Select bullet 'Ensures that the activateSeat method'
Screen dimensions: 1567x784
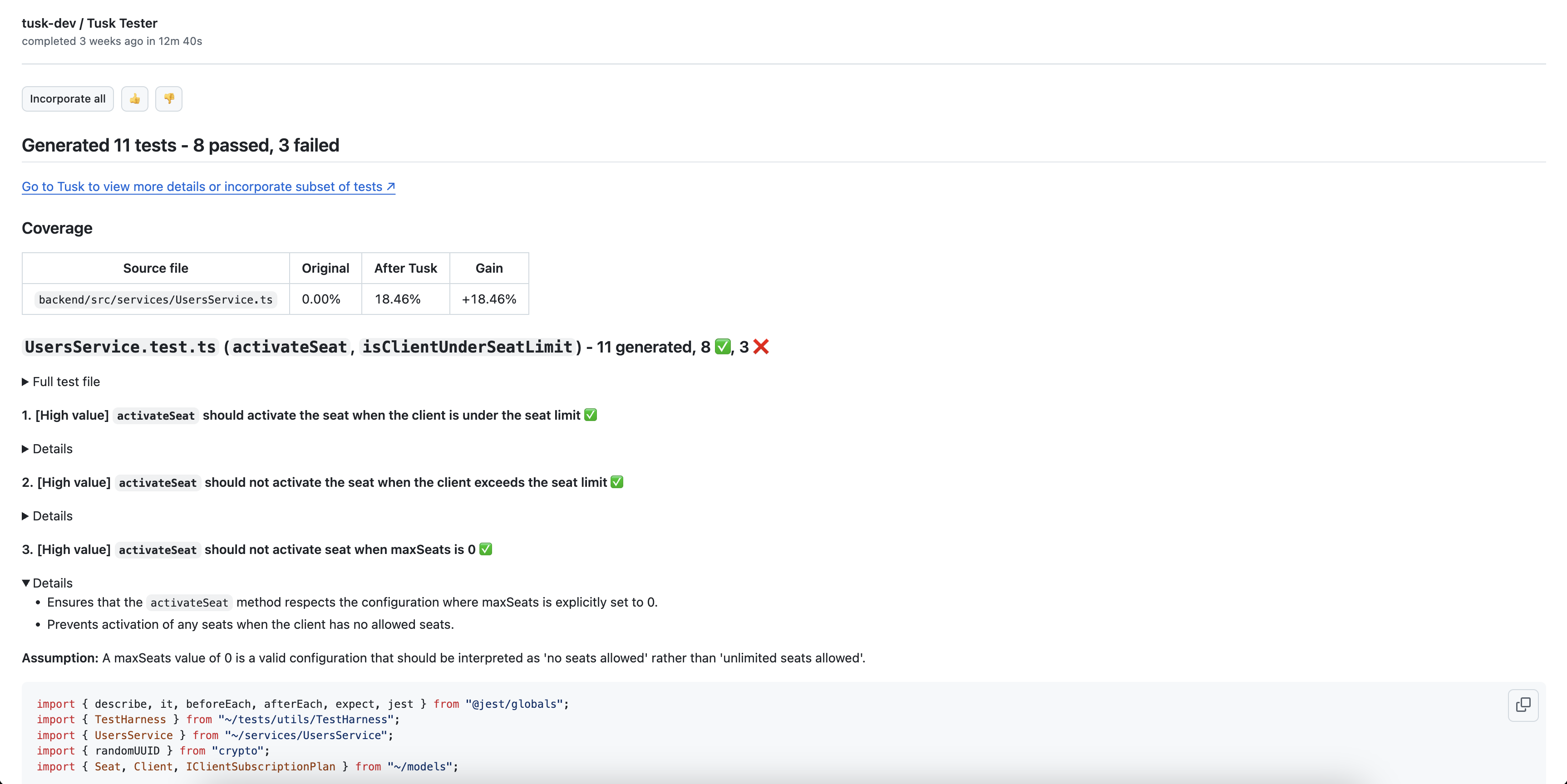point(352,602)
